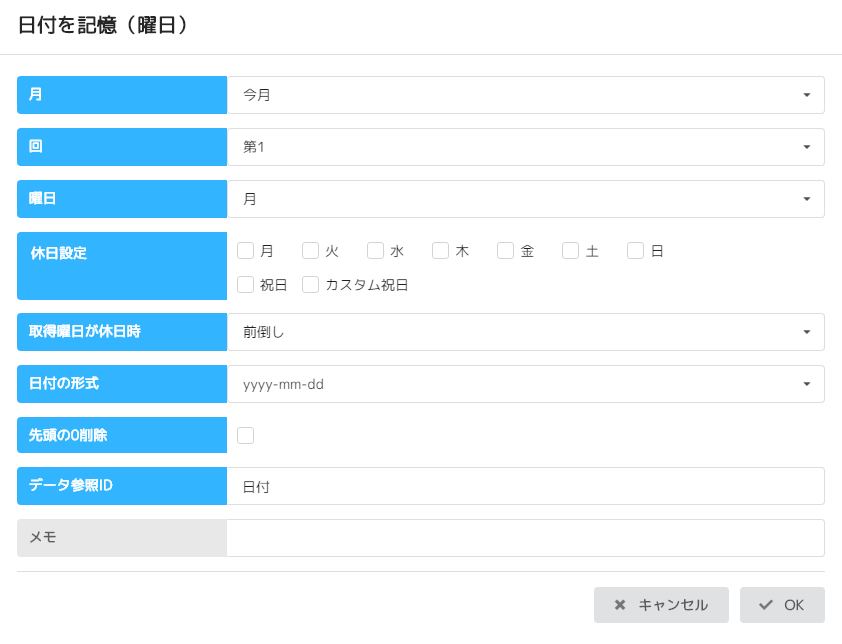This screenshot has height=644, width=842.
Task: Enable the 火 holiday checkbox
Action: tap(311, 251)
